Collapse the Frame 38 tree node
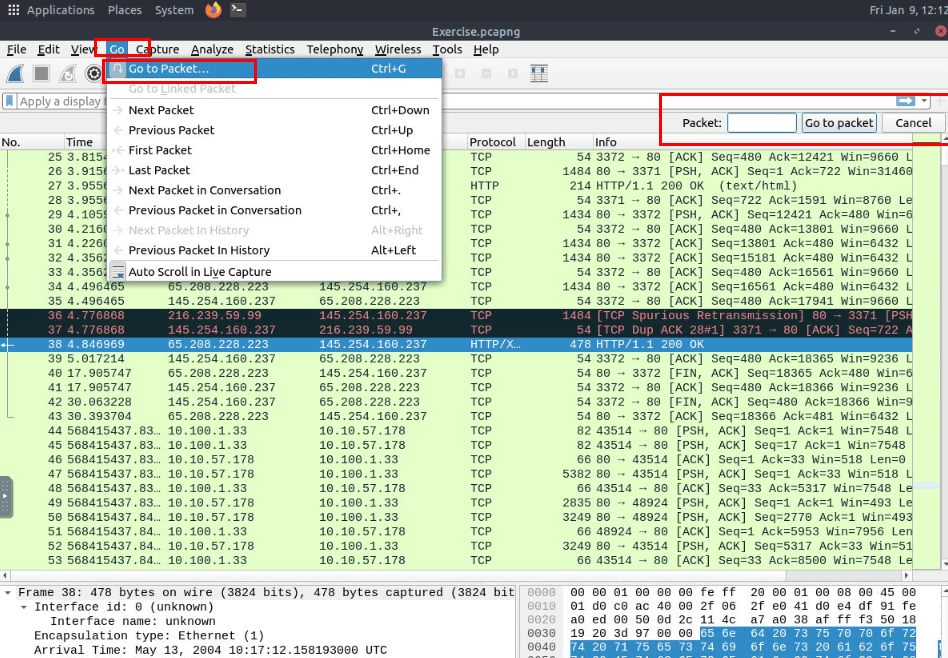The image size is (948, 658). 8,593
